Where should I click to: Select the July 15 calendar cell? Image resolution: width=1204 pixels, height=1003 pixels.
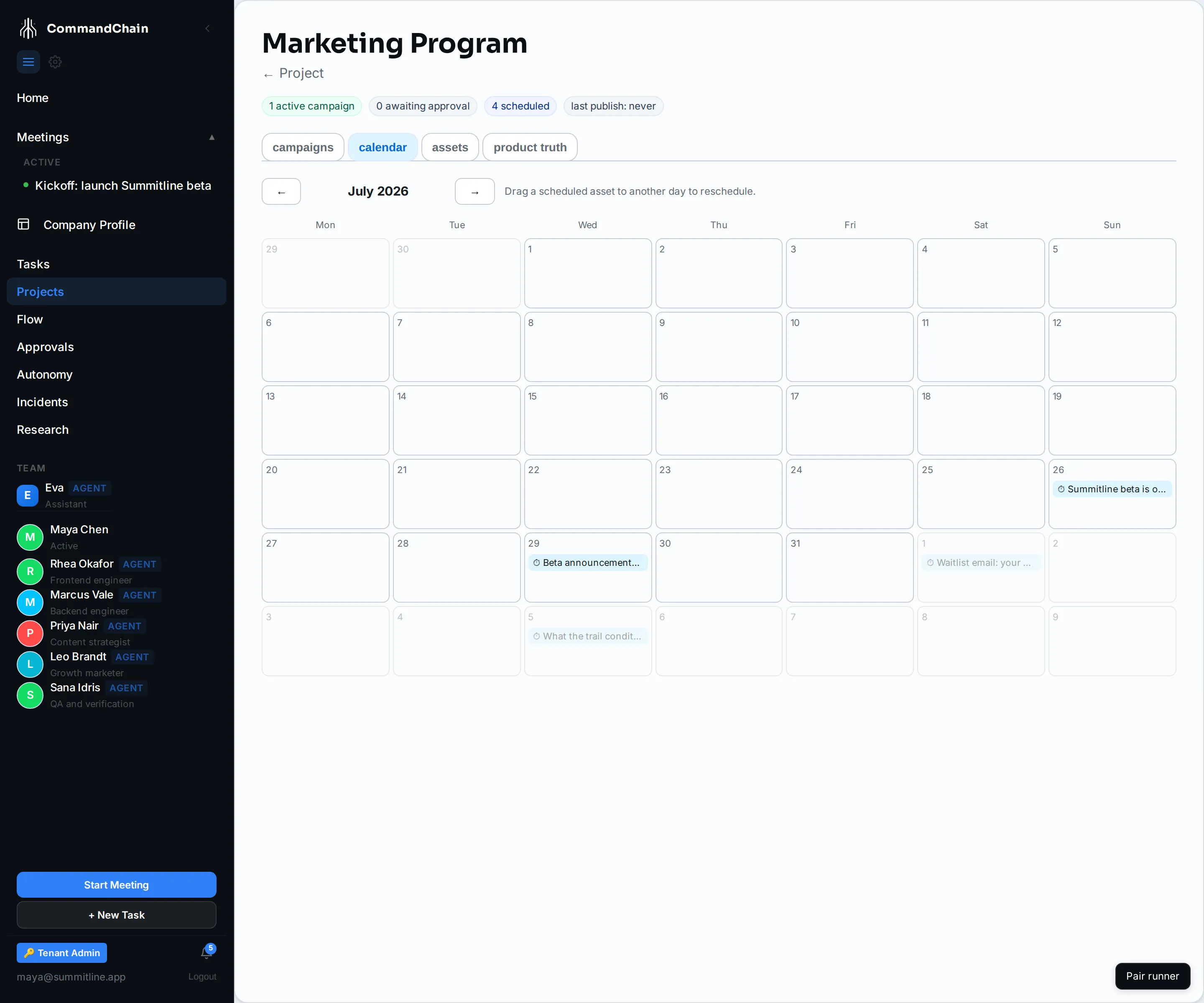click(x=588, y=421)
